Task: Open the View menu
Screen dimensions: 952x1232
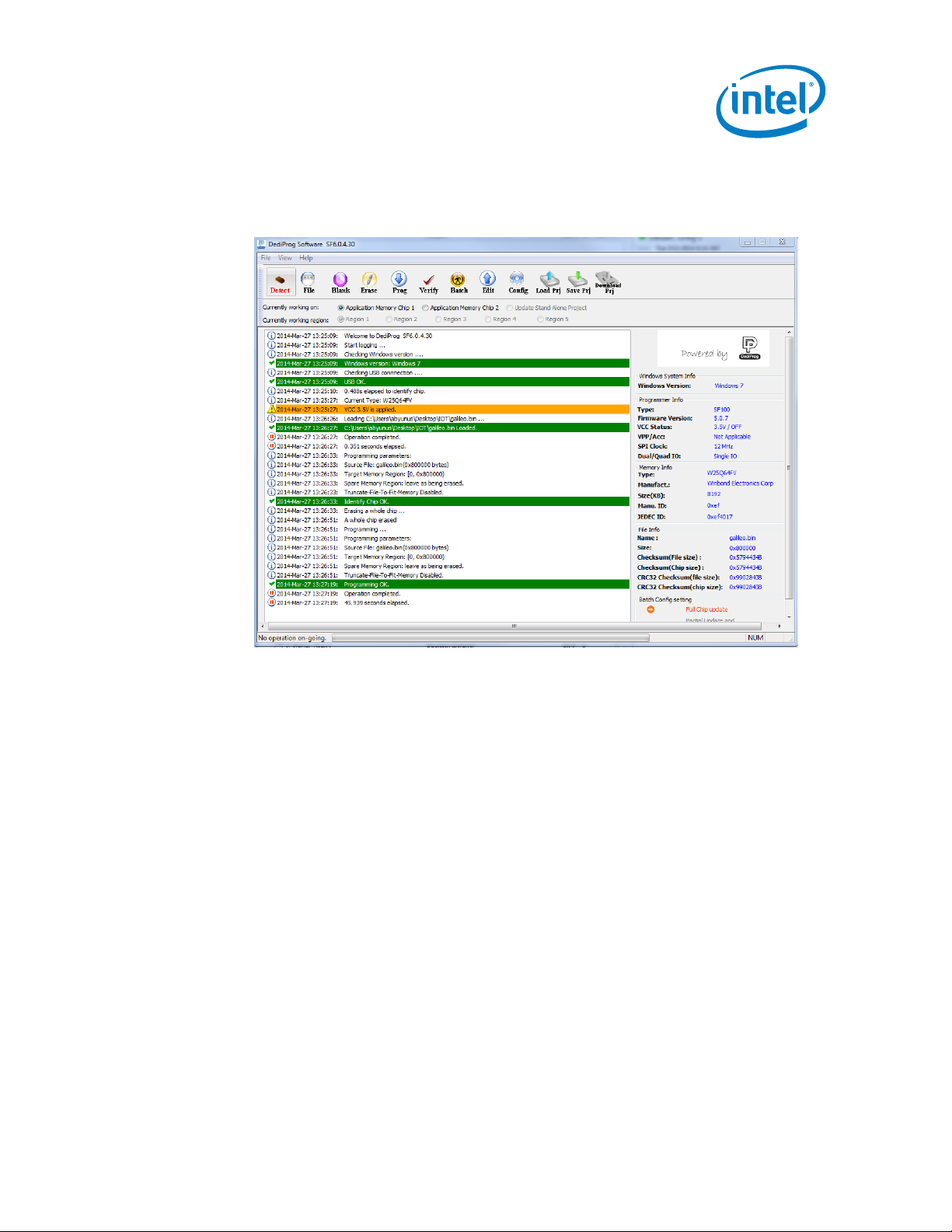Action: point(285,258)
